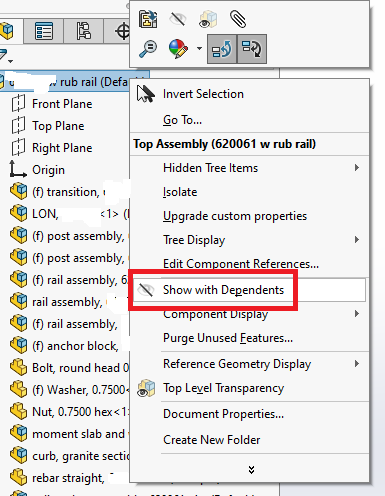385x496 pixels.
Task: Toggle the transparency icon in popup toolbar
Action: pyautogui.click(x=208, y=19)
